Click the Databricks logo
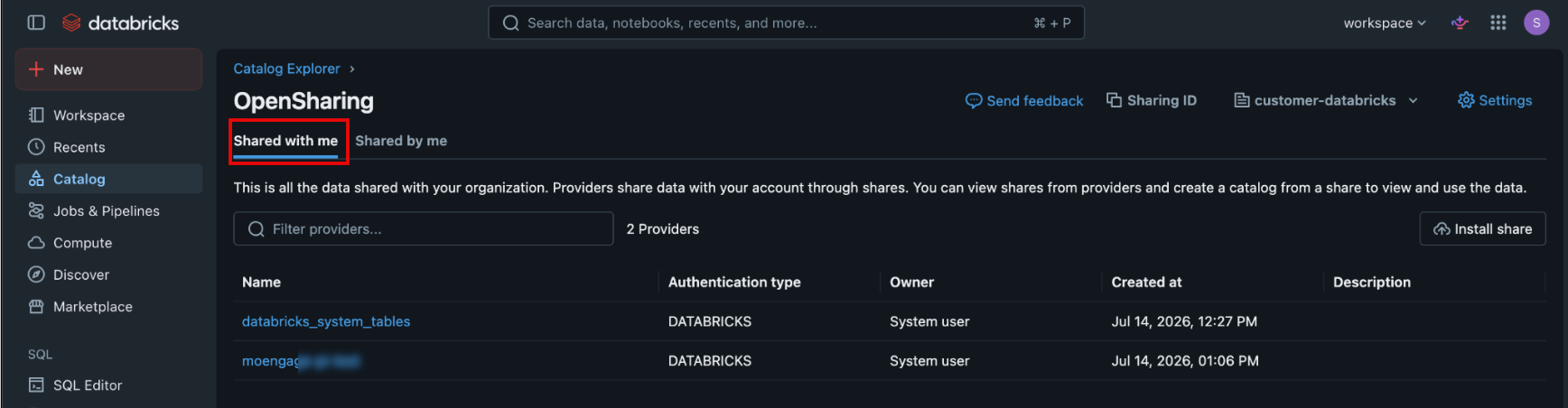 (x=120, y=23)
